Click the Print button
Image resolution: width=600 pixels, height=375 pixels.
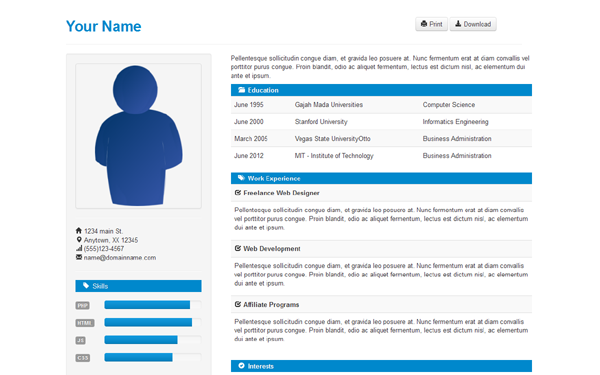point(431,24)
